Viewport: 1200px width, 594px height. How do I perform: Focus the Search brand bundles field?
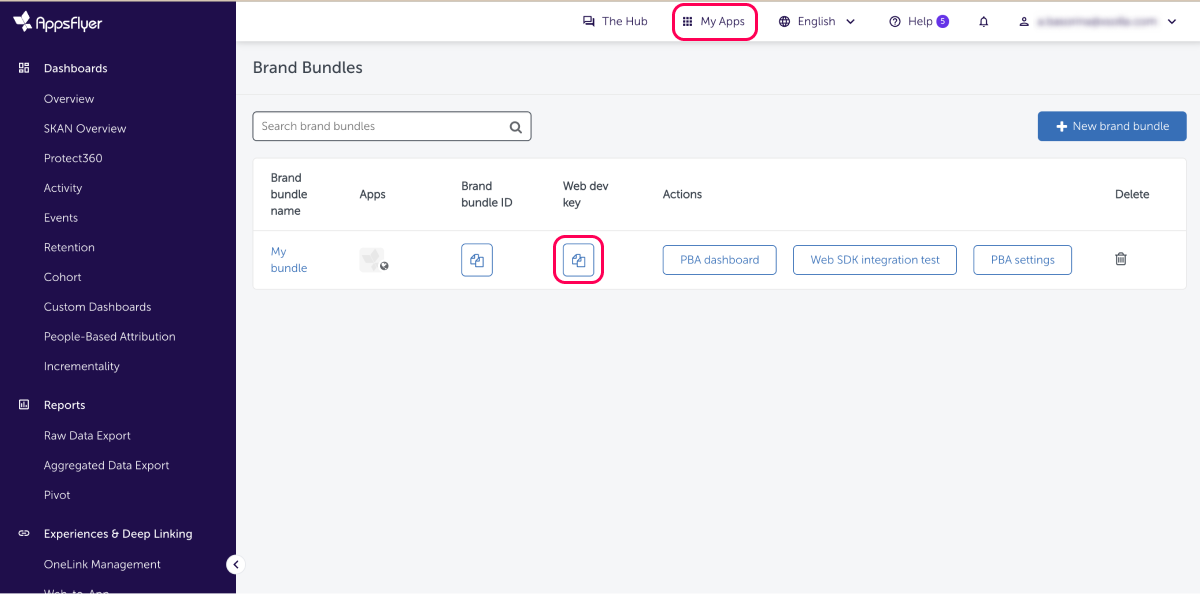click(380, 127)
